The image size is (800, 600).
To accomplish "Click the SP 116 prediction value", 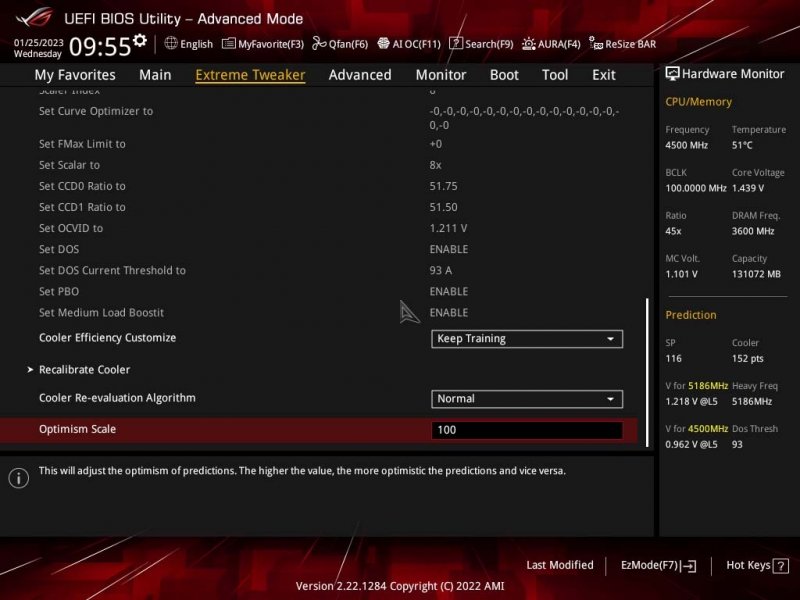I will tap(673, 359).
